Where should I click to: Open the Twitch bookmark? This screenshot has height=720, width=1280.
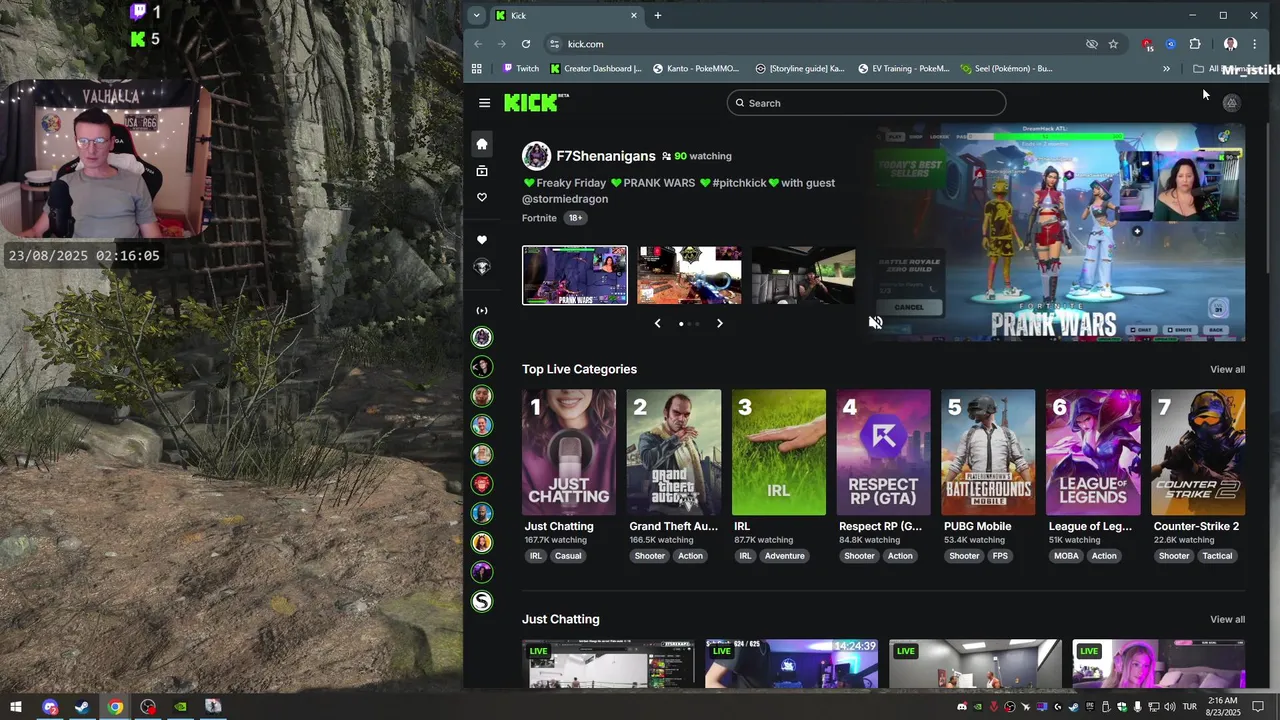(x=521, y=69)
